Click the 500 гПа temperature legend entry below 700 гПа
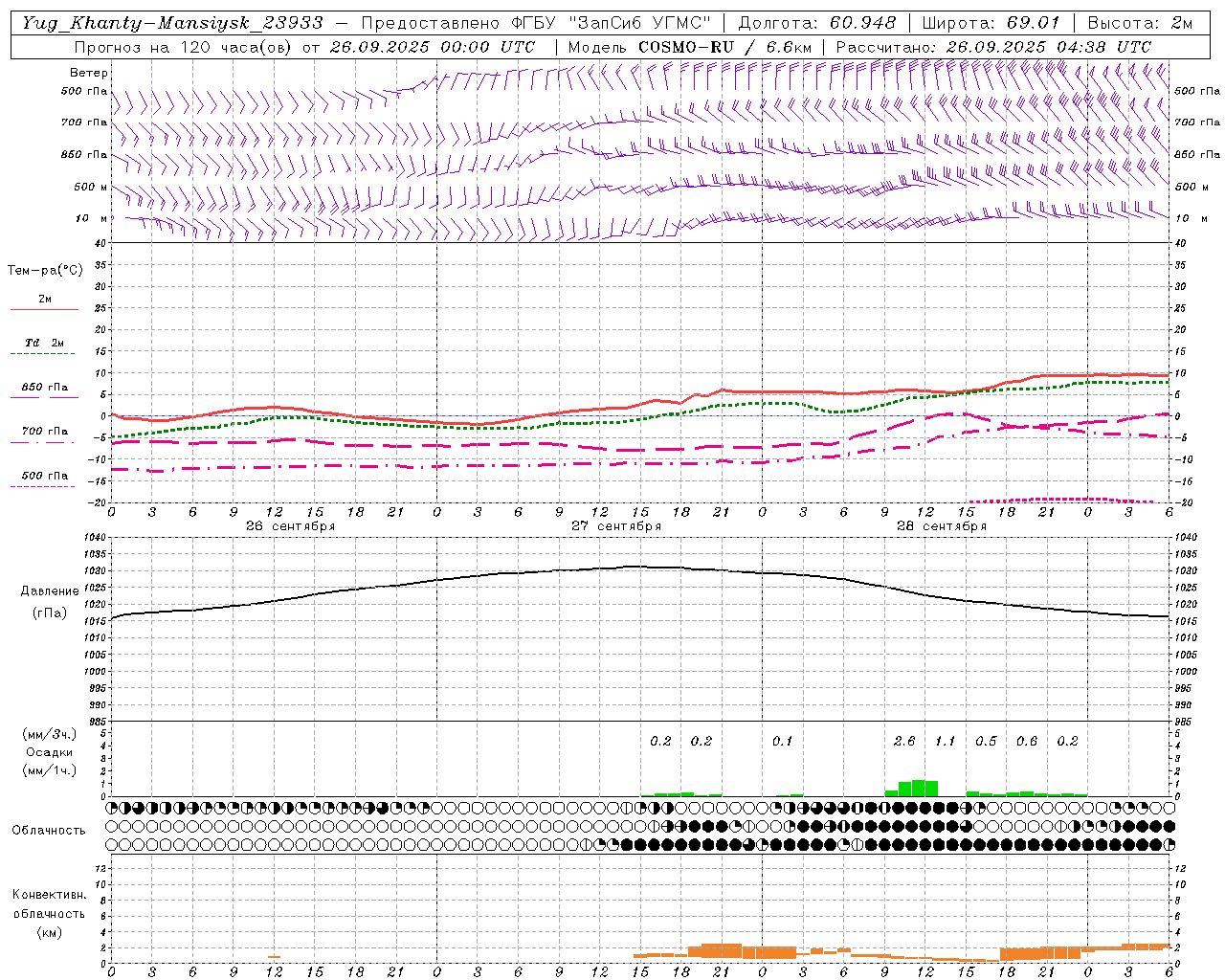 coord(44,476)
